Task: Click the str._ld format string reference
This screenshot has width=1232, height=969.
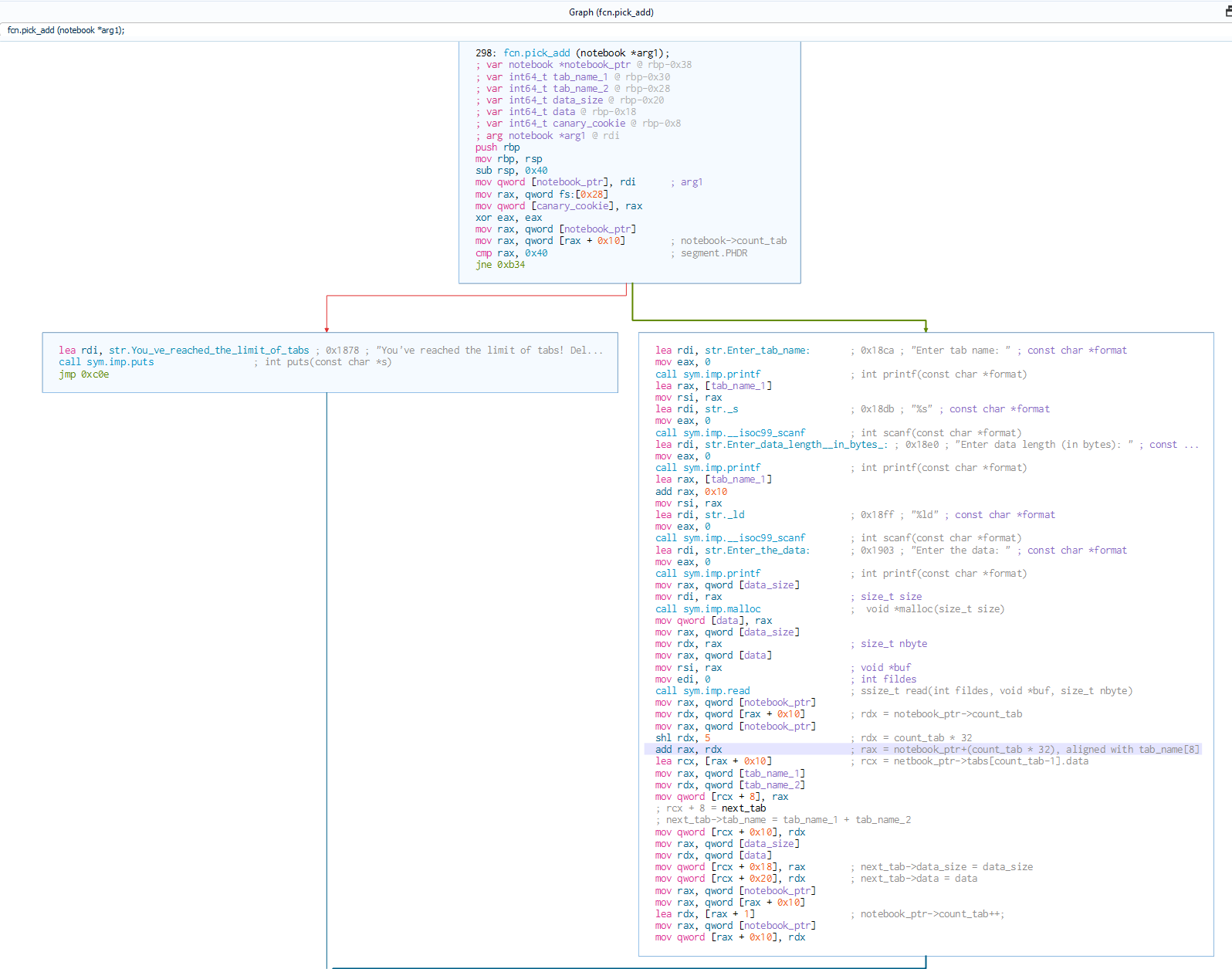Action: coord(724,515)
